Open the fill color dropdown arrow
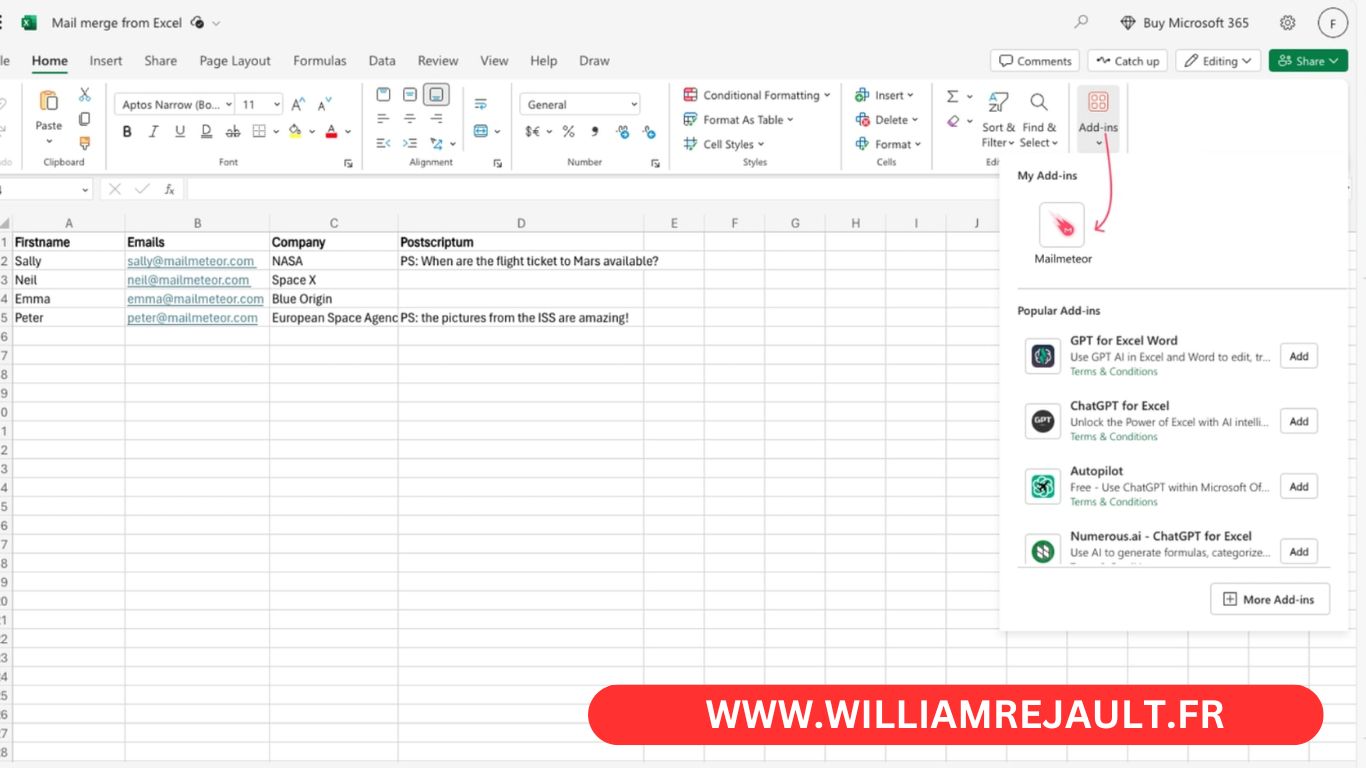This screenshot has height=768, width=1366. [312, 131]
